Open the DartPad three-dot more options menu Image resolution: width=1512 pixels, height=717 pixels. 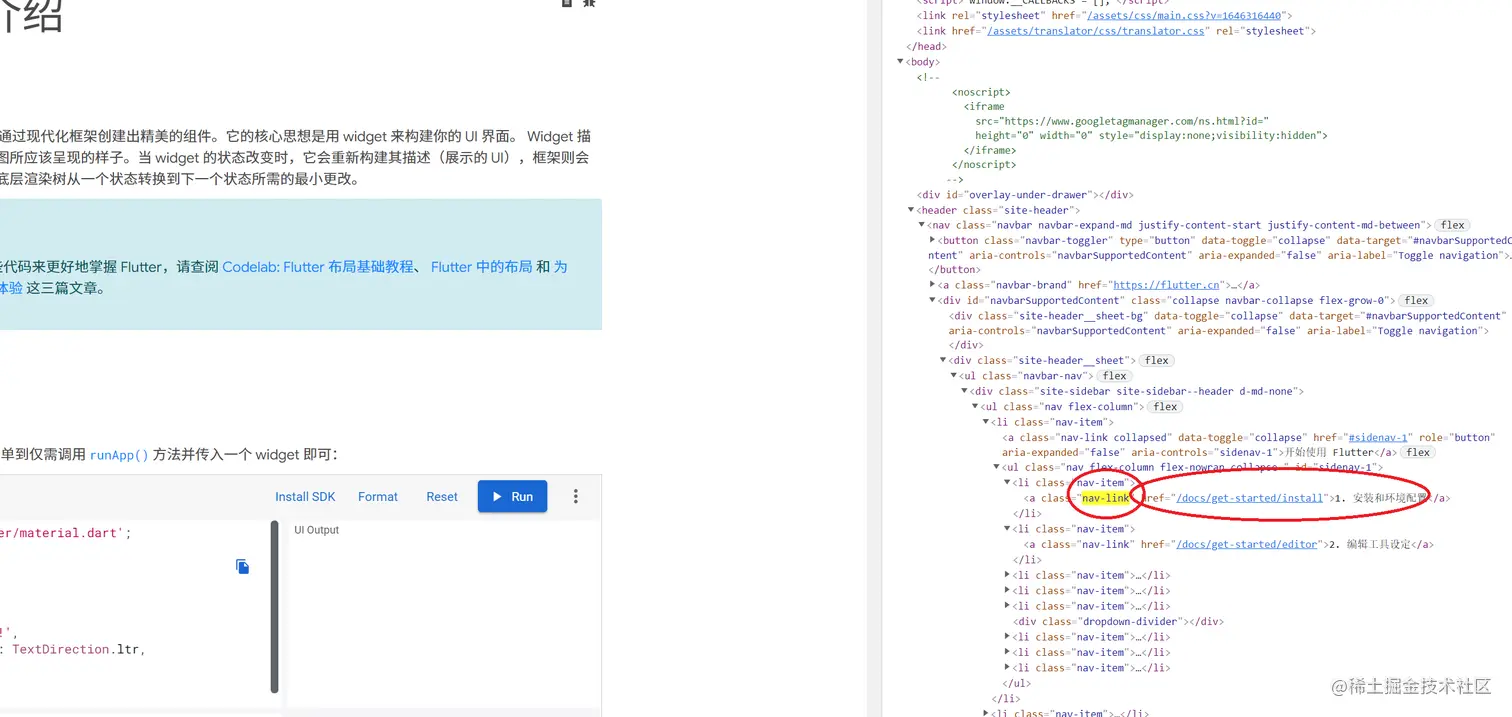click(575, 497)
